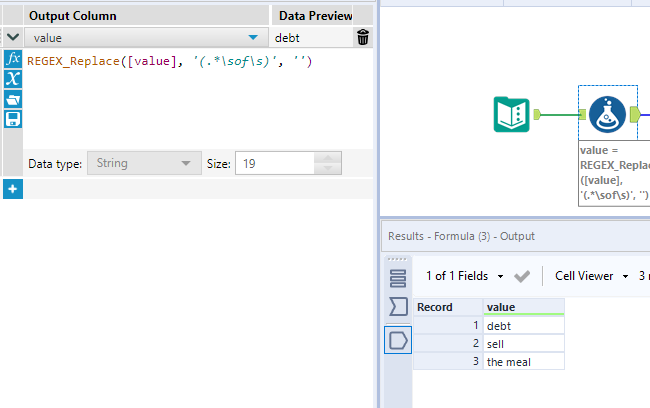
Task: Select record number 2 row header
Action: coord(448,343)
